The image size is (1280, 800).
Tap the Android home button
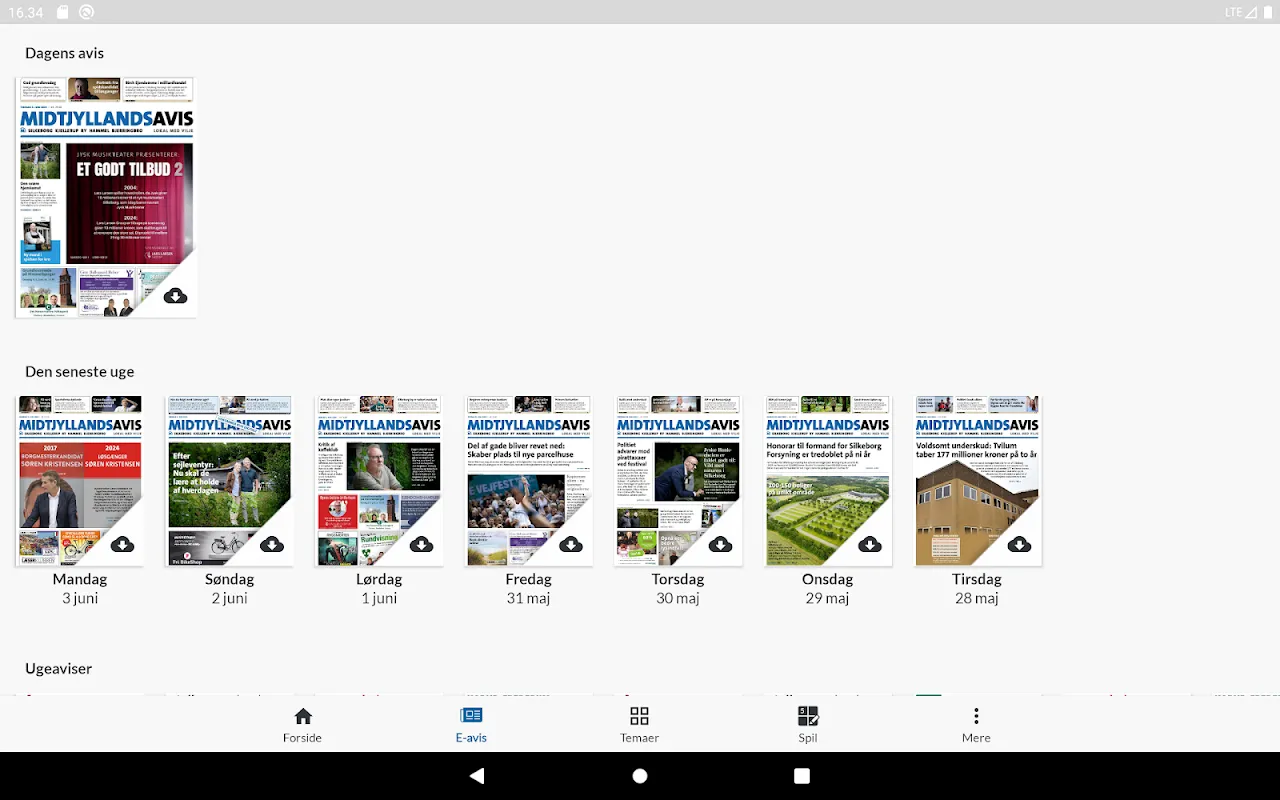coord(640,776)
